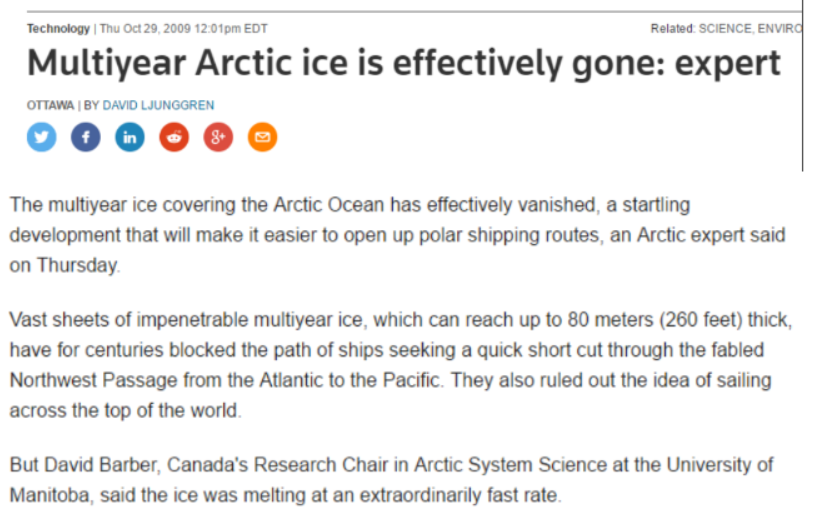Click the 'Related:' label
The width and height of the screenshot is (821, 514).
click(673, 28)
